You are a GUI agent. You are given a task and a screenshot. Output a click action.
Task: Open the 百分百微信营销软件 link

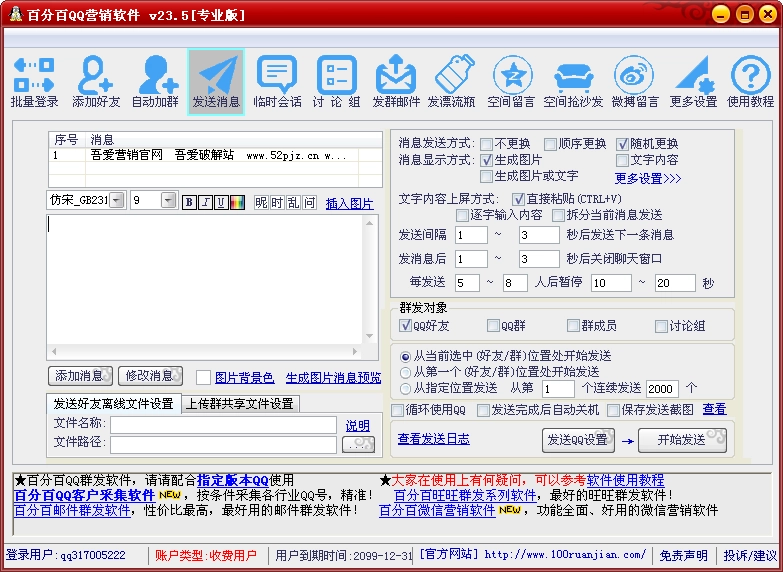(437, 511)
